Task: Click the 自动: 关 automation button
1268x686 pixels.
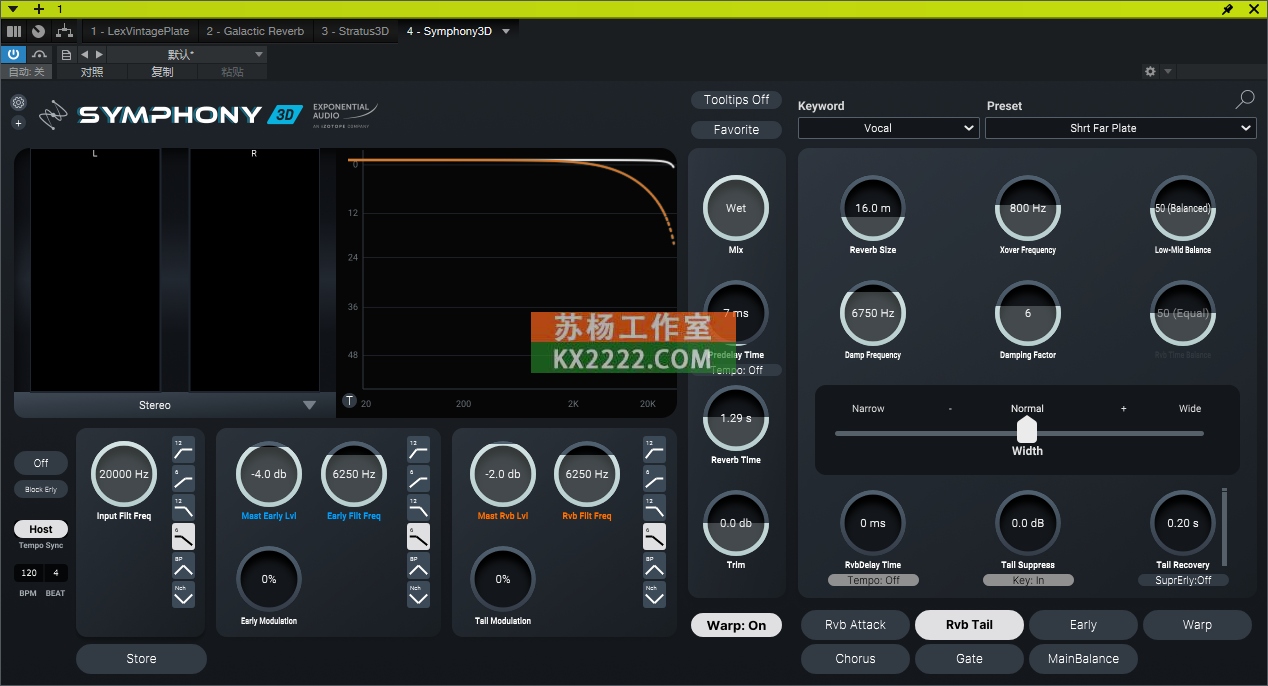Action: coord(27,72)
